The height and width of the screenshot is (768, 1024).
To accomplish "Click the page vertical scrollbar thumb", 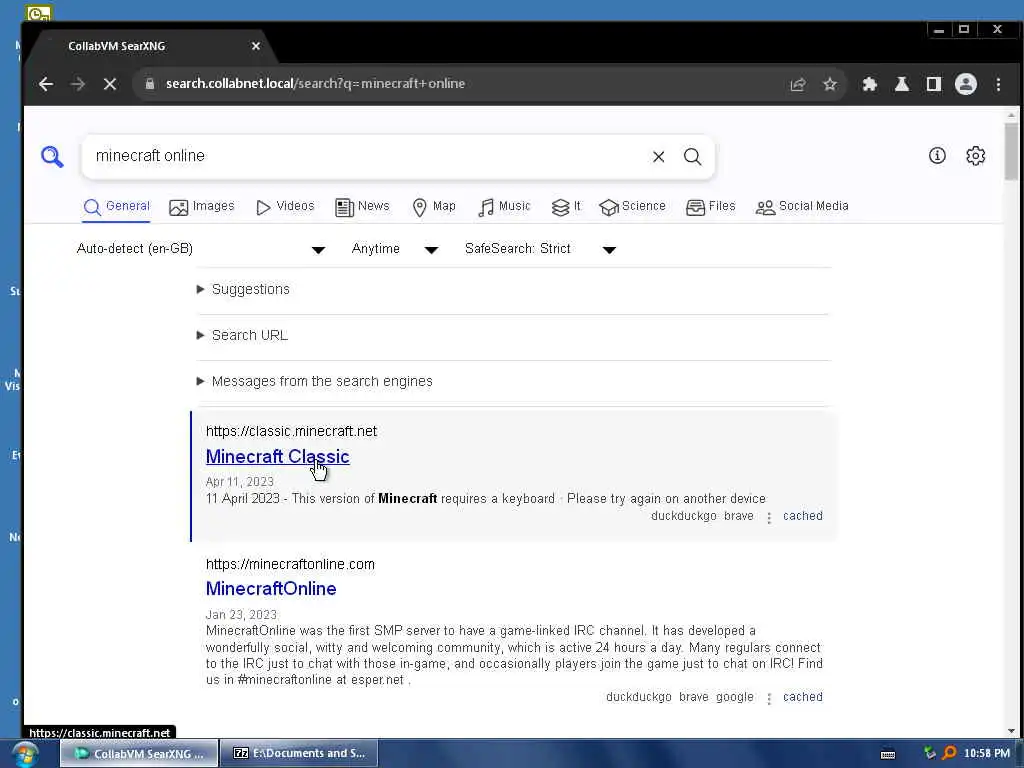I will coord(1011,151).
